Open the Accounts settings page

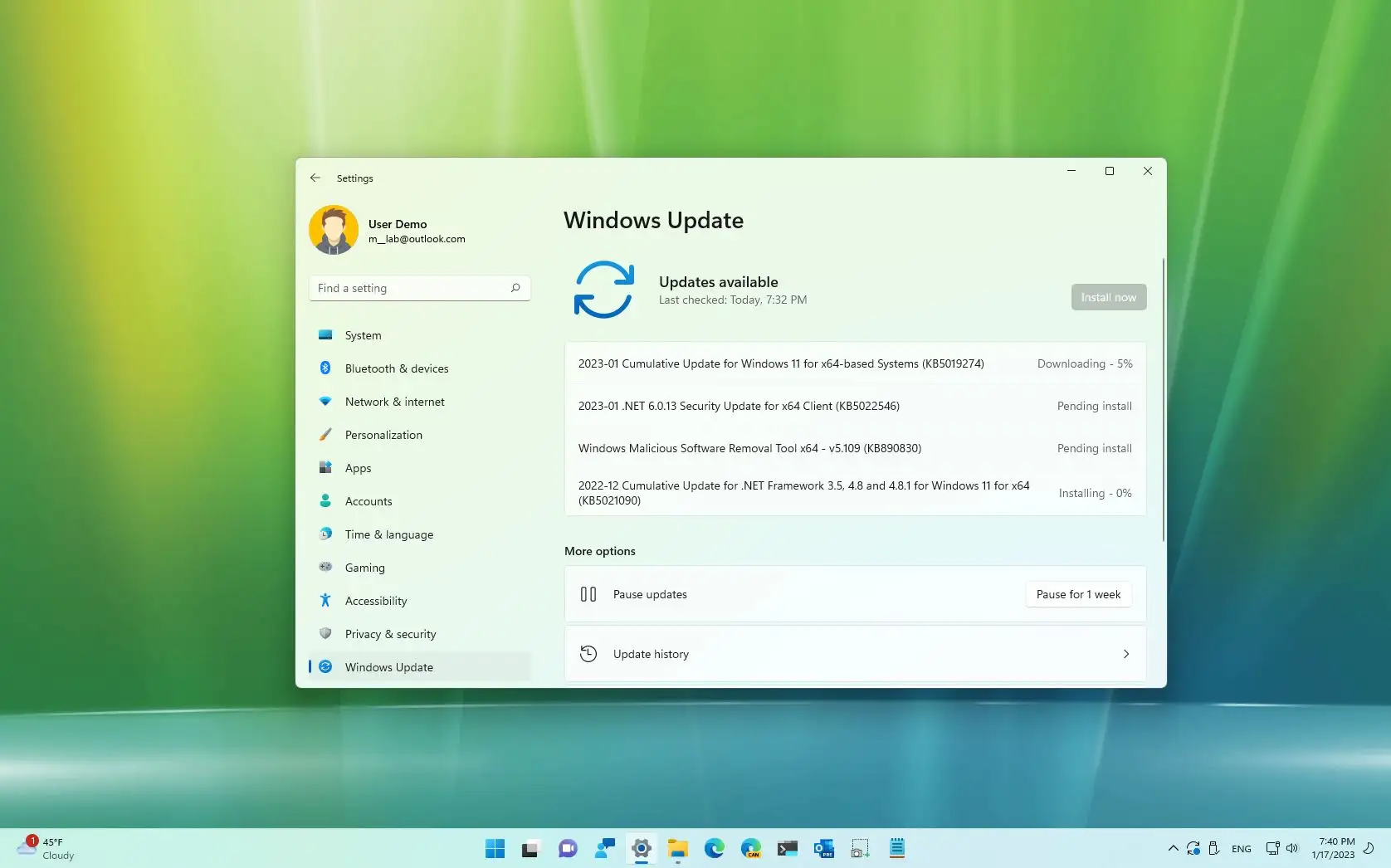tap(419, 501)
